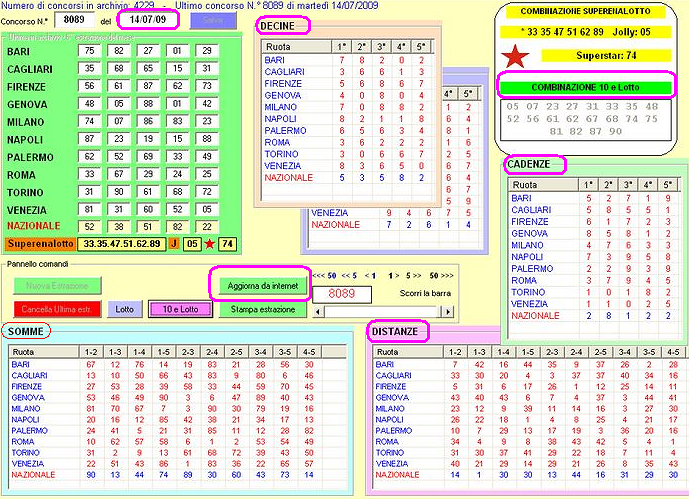
Task: Click CAGLIARI second number box 68
Action: (x=119, y=69)
